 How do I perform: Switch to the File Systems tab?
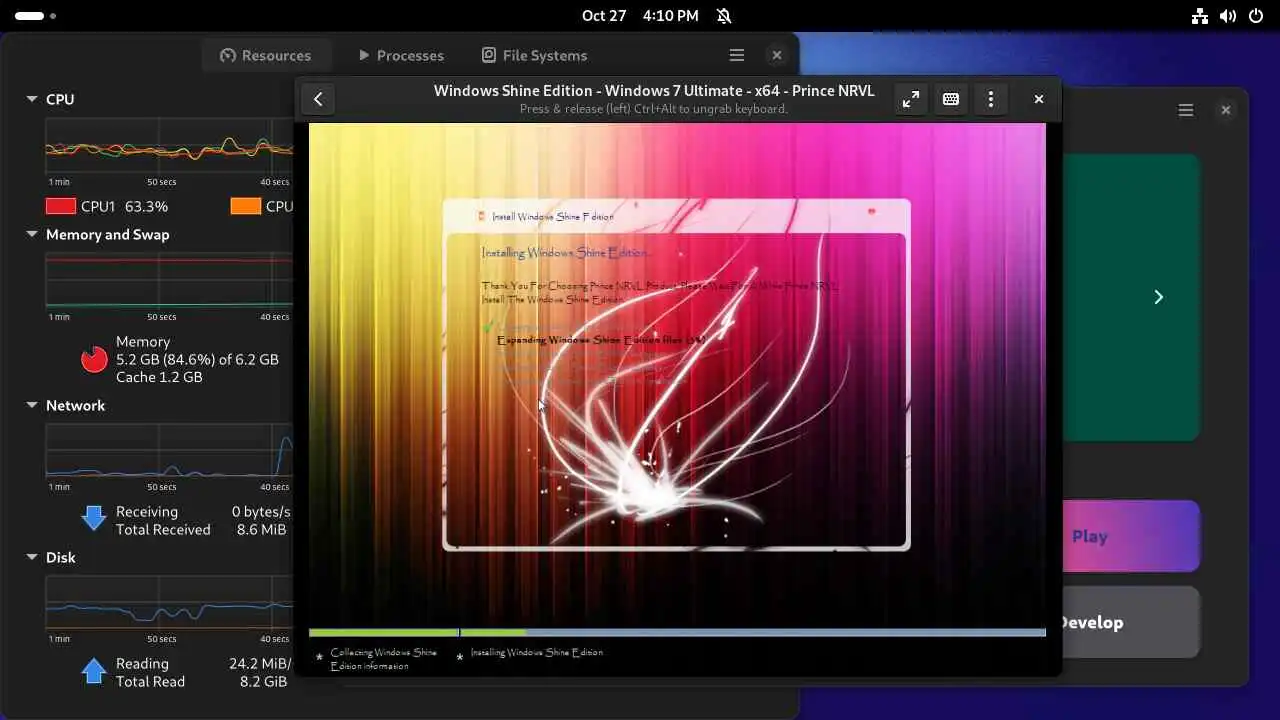point(534,55)
